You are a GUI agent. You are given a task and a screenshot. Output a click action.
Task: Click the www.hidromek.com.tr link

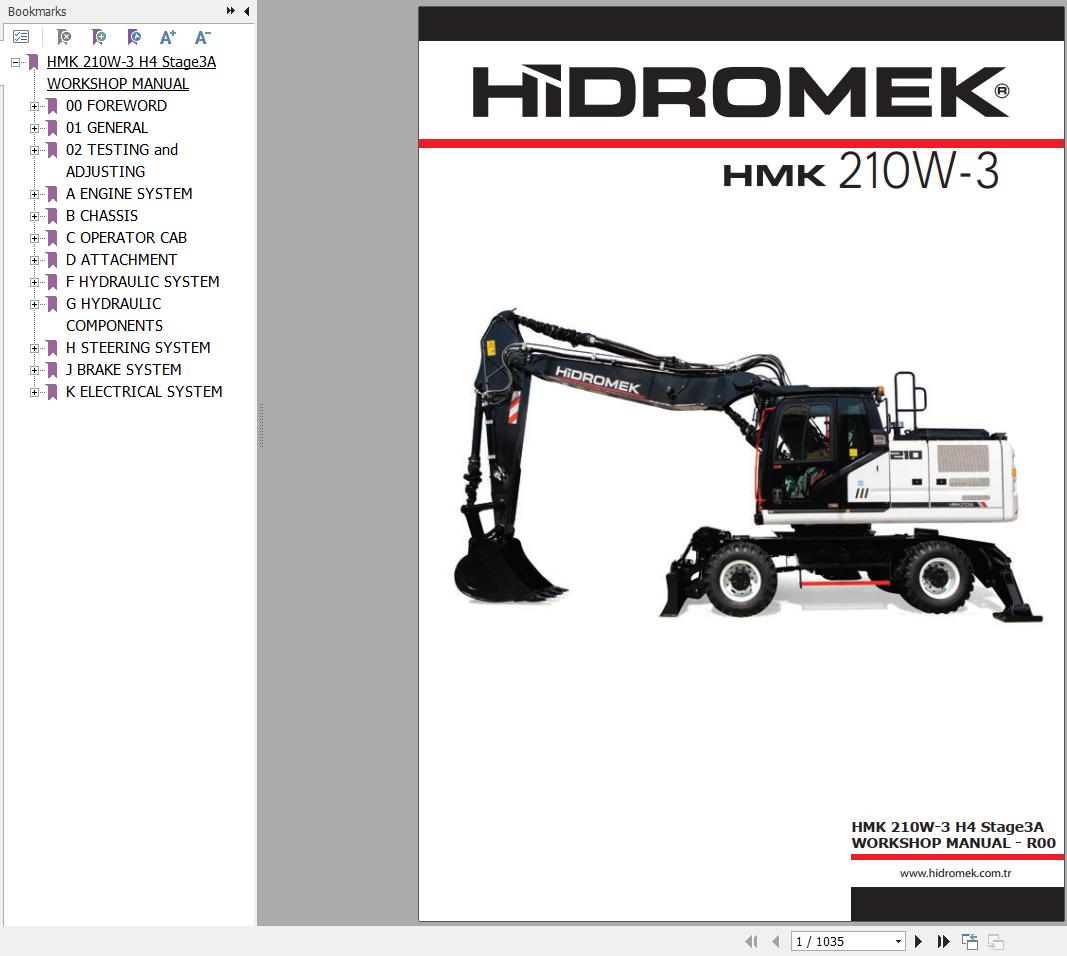[x=955, y=873]
